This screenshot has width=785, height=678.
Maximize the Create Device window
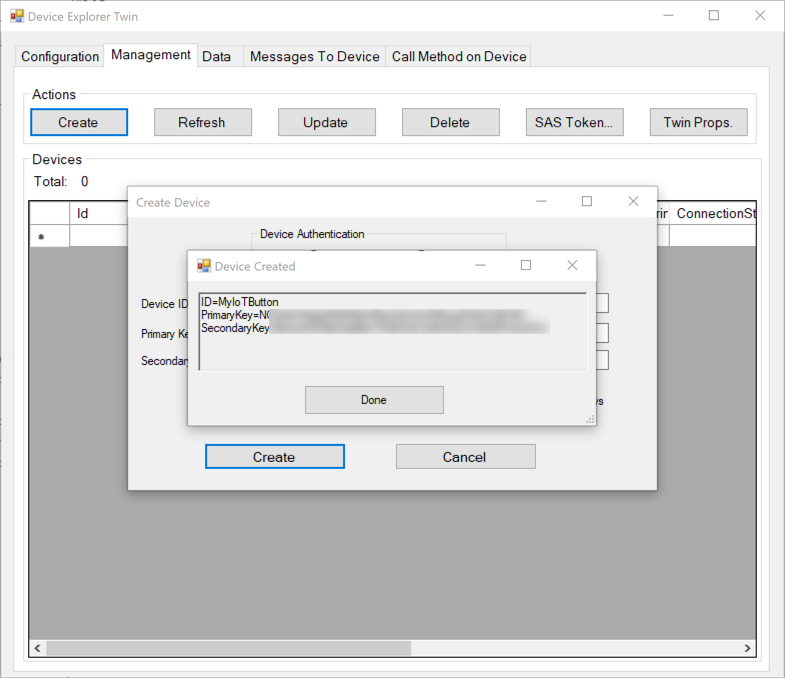coord(587,201)
